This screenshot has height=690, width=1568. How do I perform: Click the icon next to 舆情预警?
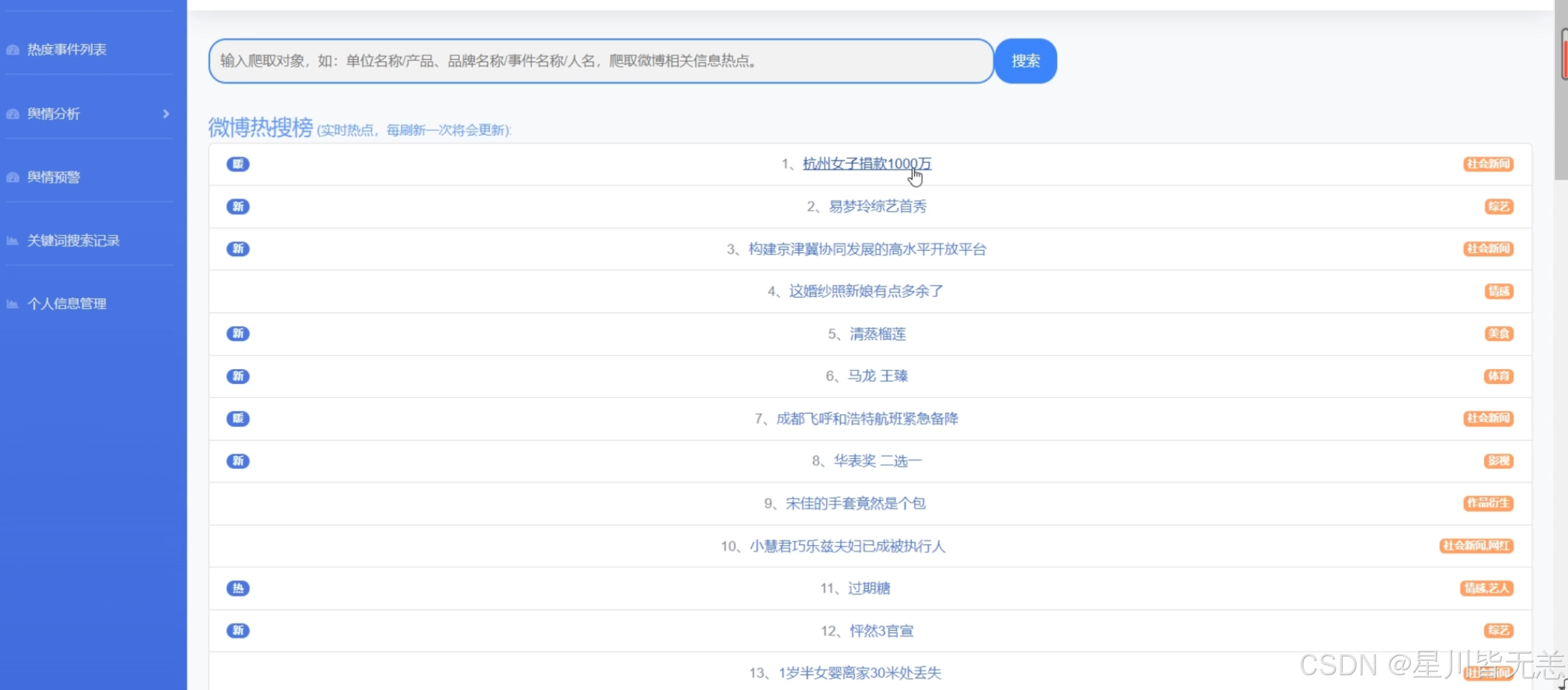pyautogui.click(x=13, y=178)
